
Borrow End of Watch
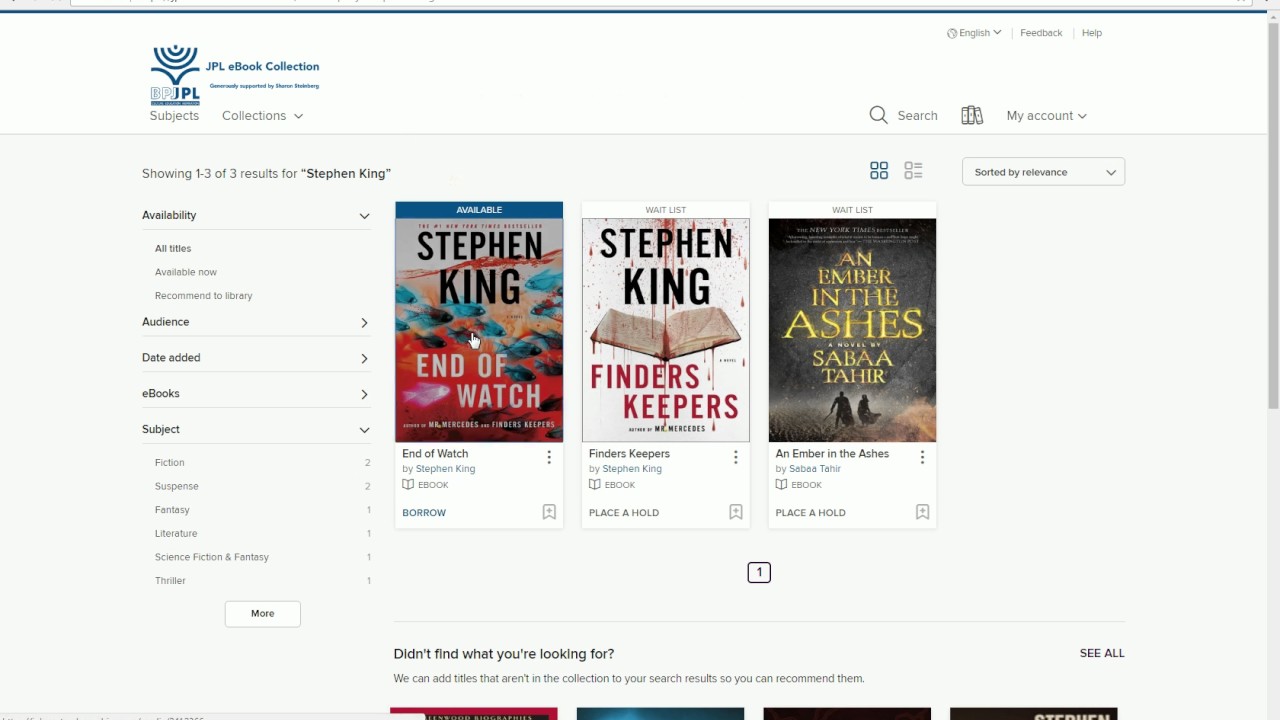tap(424, 513)
